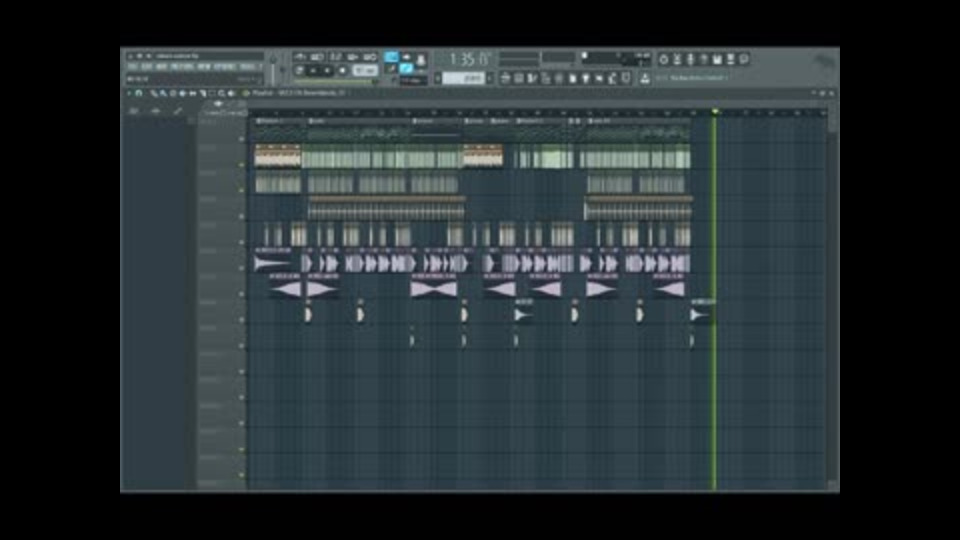
Task: Select the Playback speaker tool in Playlist
Action: (231, 93)
